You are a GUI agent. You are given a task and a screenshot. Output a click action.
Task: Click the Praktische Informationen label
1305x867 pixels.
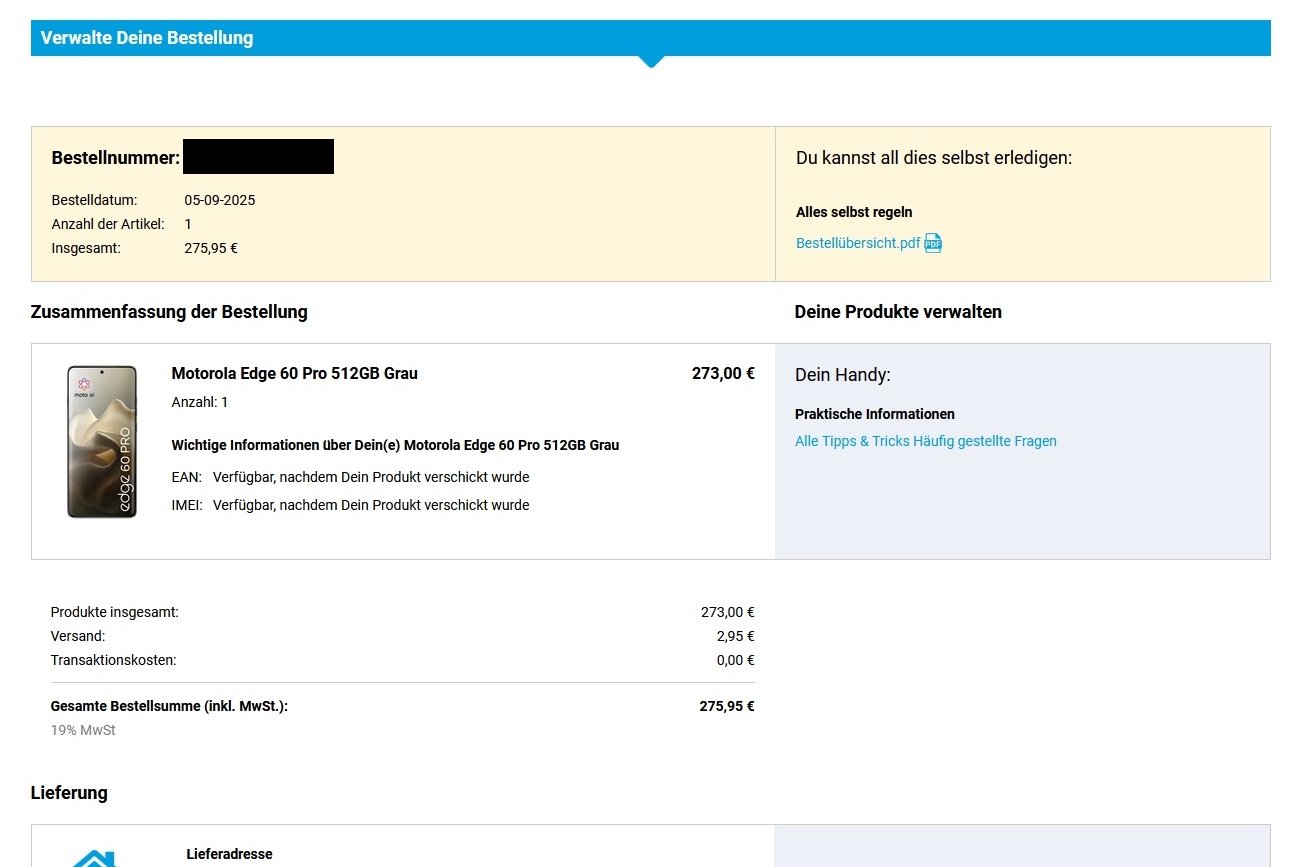coord(875,414)
